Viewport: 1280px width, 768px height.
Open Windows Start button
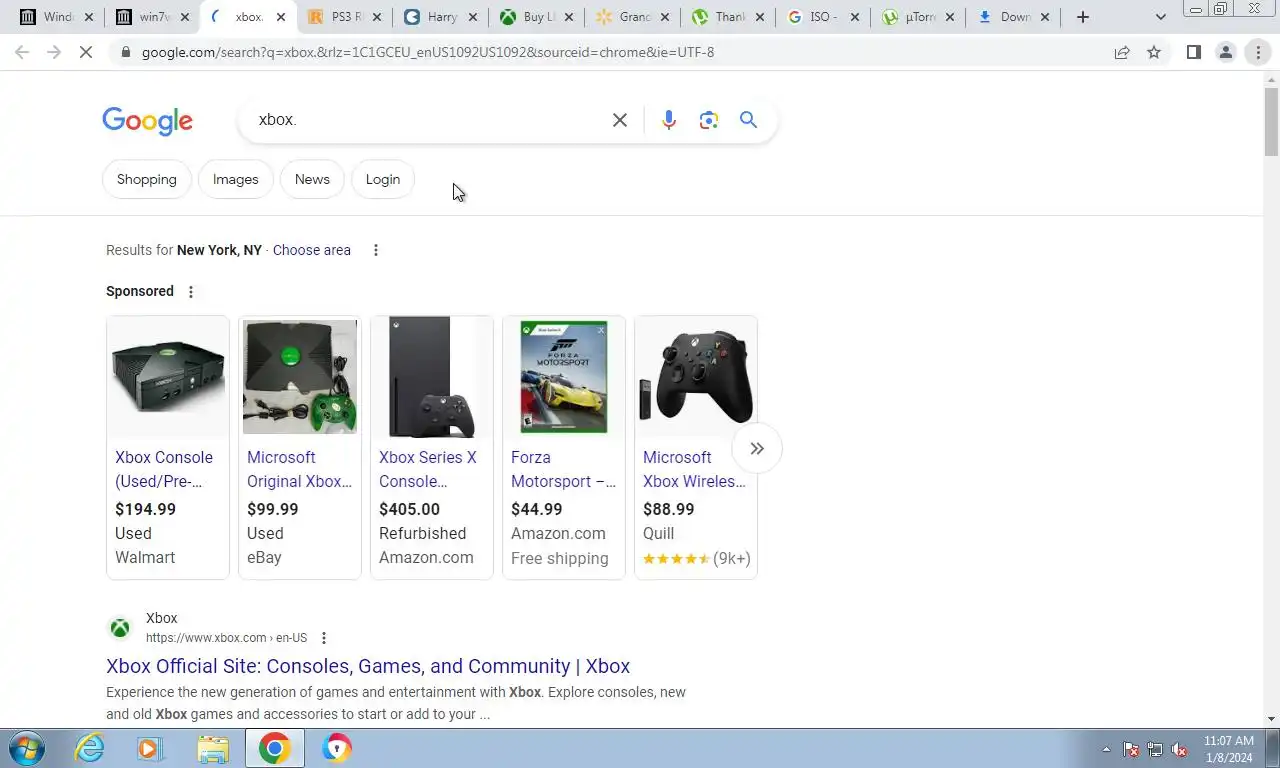pyautogui.click(x=27, y=748)
